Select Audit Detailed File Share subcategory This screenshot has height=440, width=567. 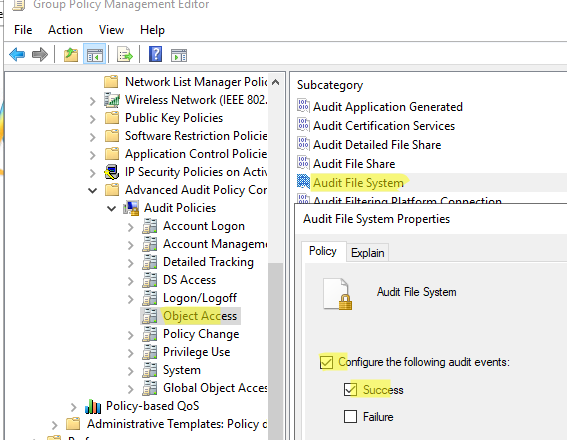coord(377,145)
